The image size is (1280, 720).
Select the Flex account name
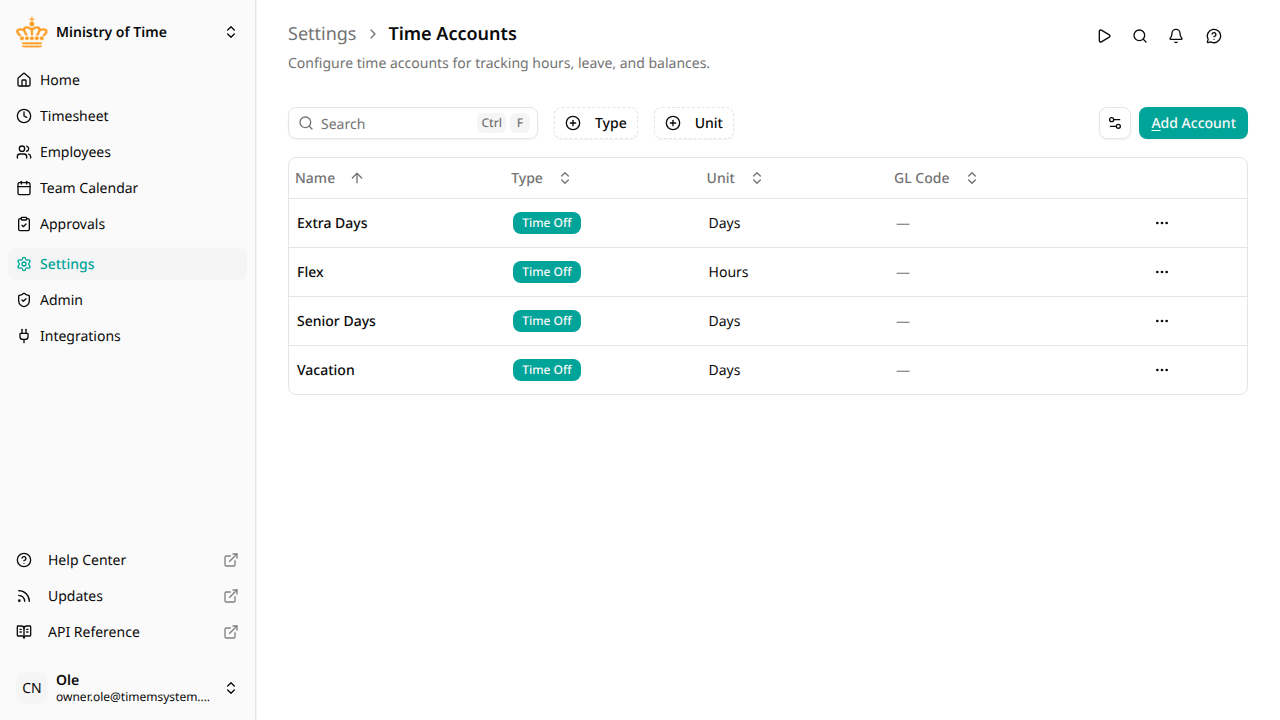click(310, 272)
